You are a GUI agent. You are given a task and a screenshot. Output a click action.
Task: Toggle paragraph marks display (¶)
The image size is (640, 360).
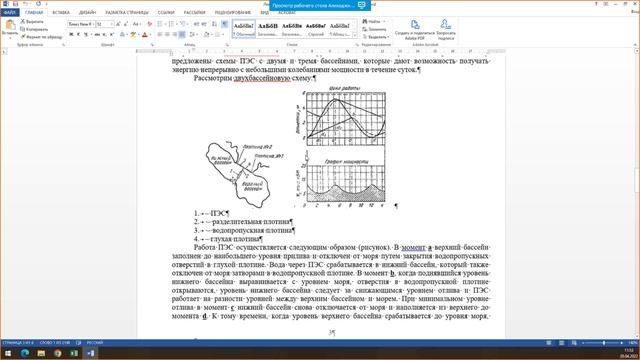[224, 24]
